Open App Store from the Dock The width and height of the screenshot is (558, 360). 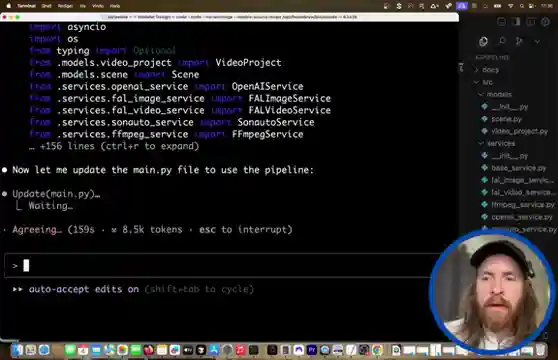pyautogui.click(x=214, y=350)
